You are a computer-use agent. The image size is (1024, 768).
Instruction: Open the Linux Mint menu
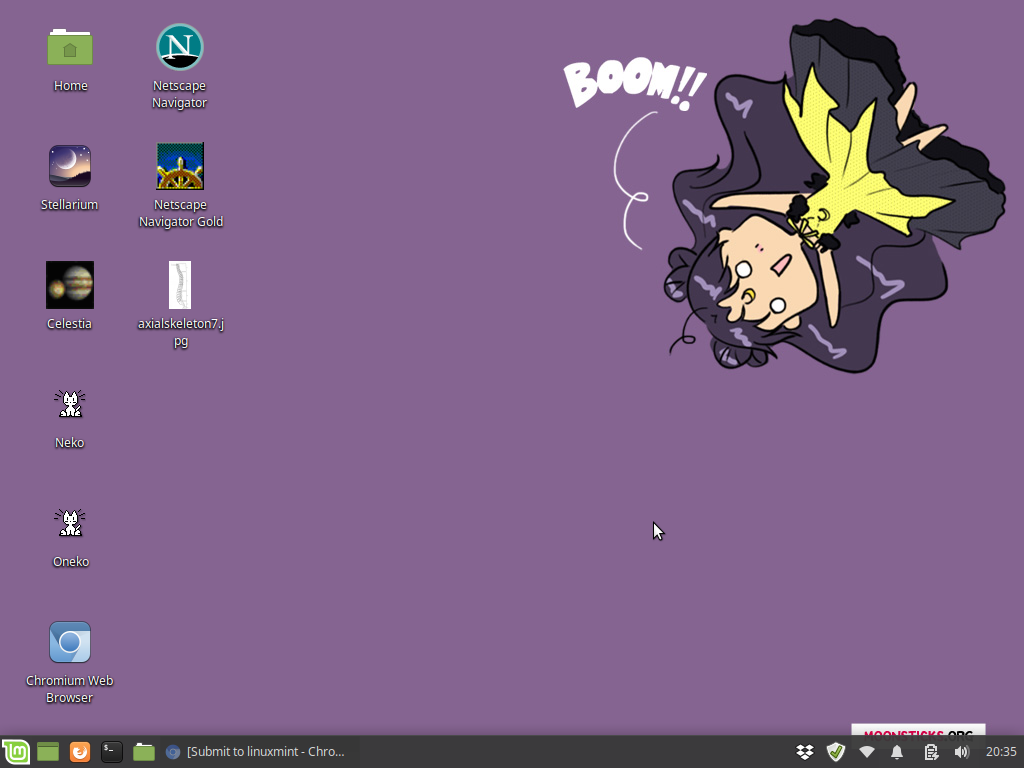(15, 751)
